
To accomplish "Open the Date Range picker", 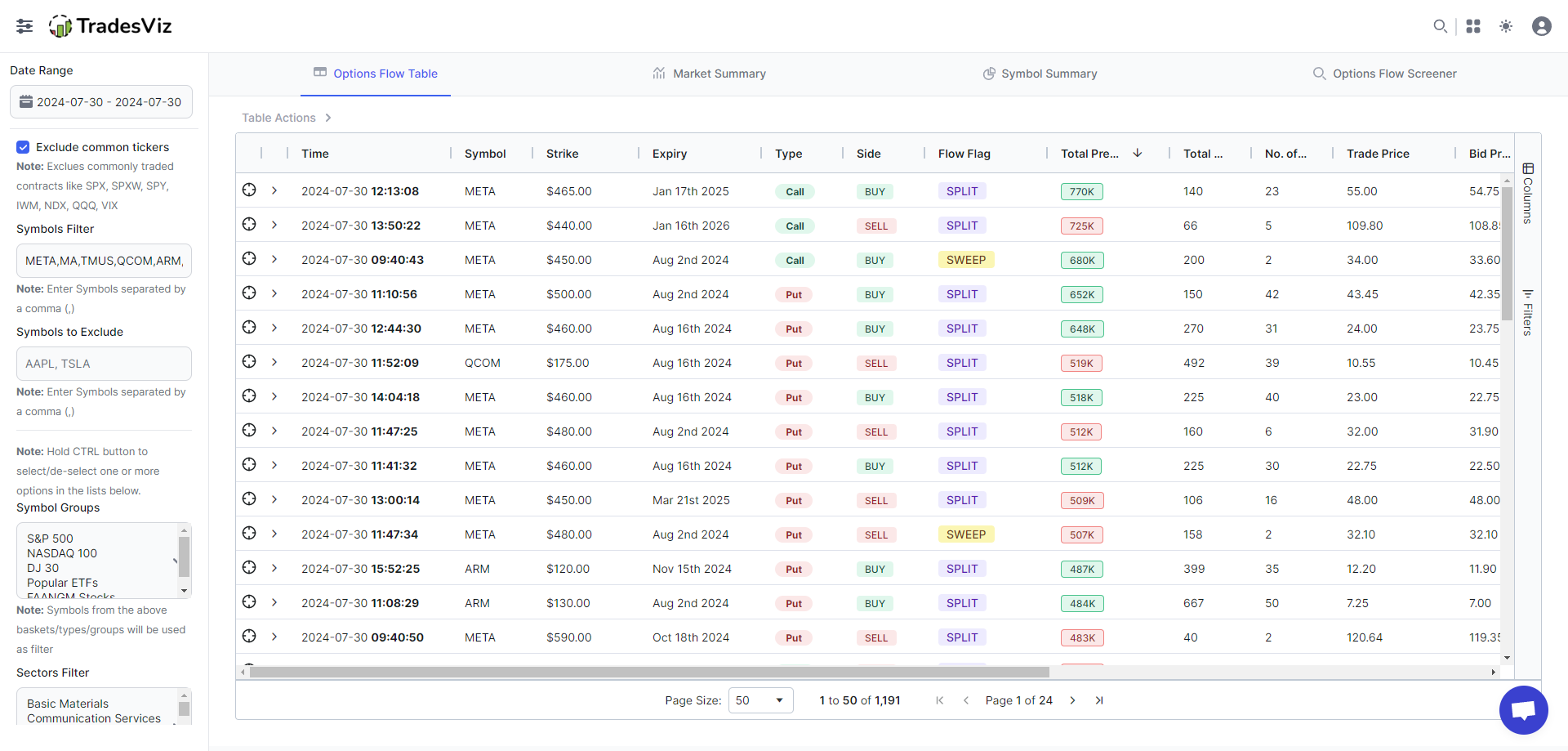I will pyautogui.click(x=101, y=102).
